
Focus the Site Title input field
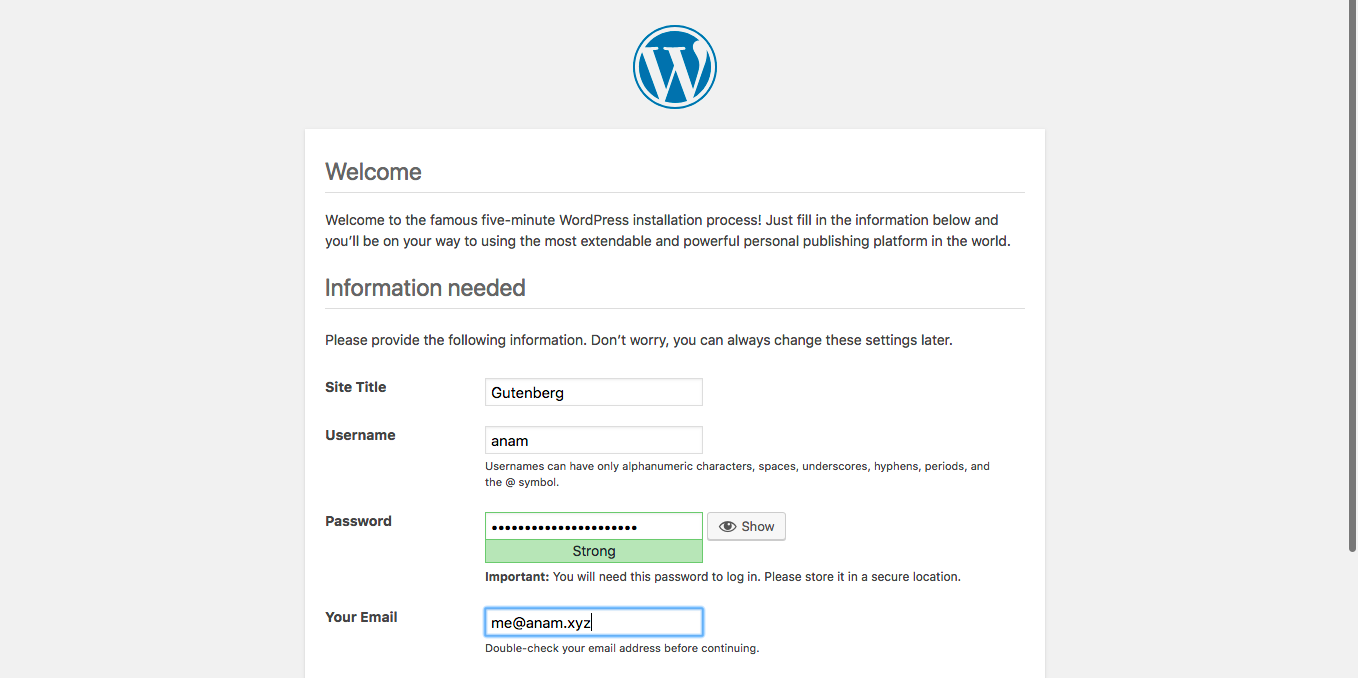[x=593, y=393]
